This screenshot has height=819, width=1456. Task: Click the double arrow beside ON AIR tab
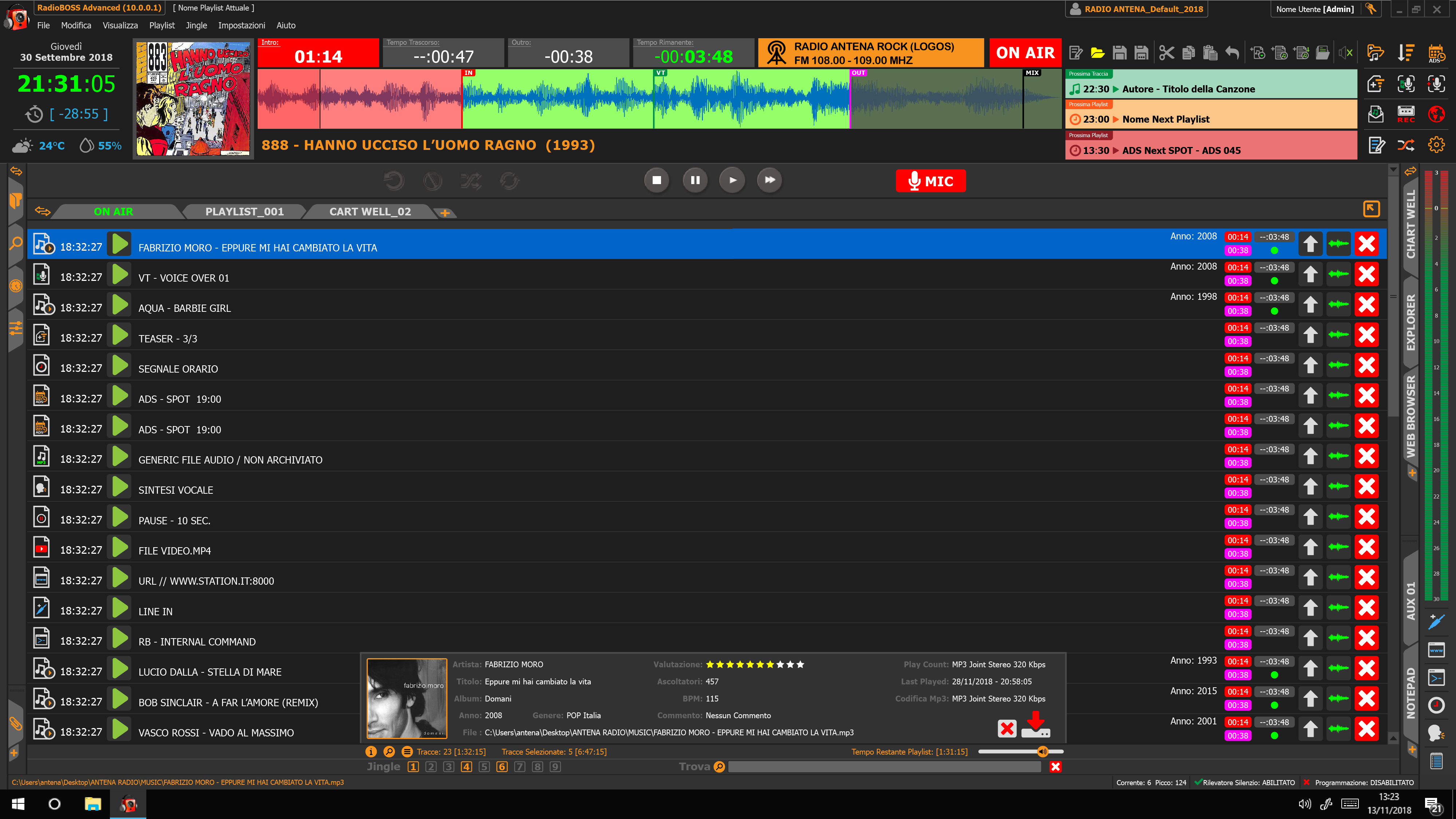[42, 211]
